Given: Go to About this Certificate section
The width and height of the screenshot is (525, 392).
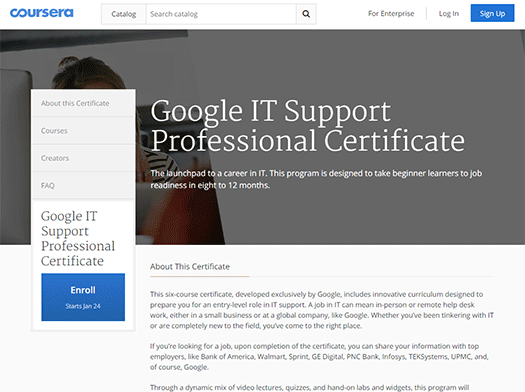Looking at the screenshot, I should [x=83, y=103].
